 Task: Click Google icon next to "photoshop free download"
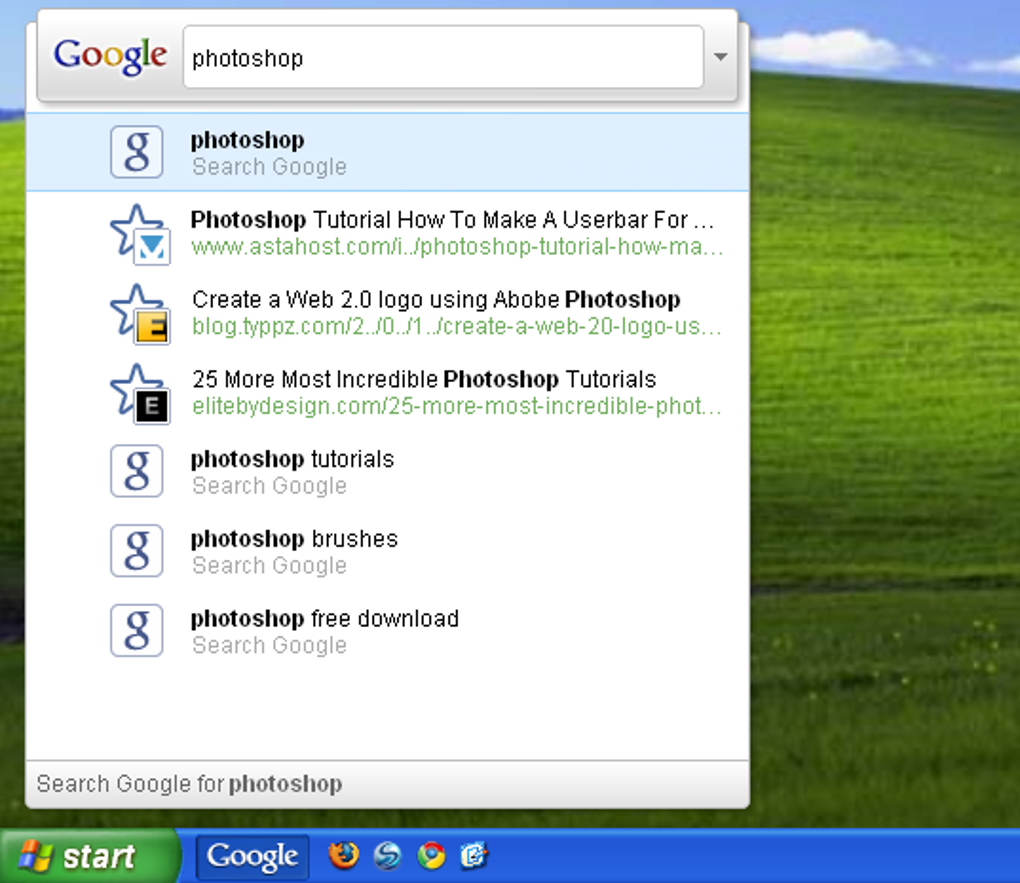coord(137,631)
